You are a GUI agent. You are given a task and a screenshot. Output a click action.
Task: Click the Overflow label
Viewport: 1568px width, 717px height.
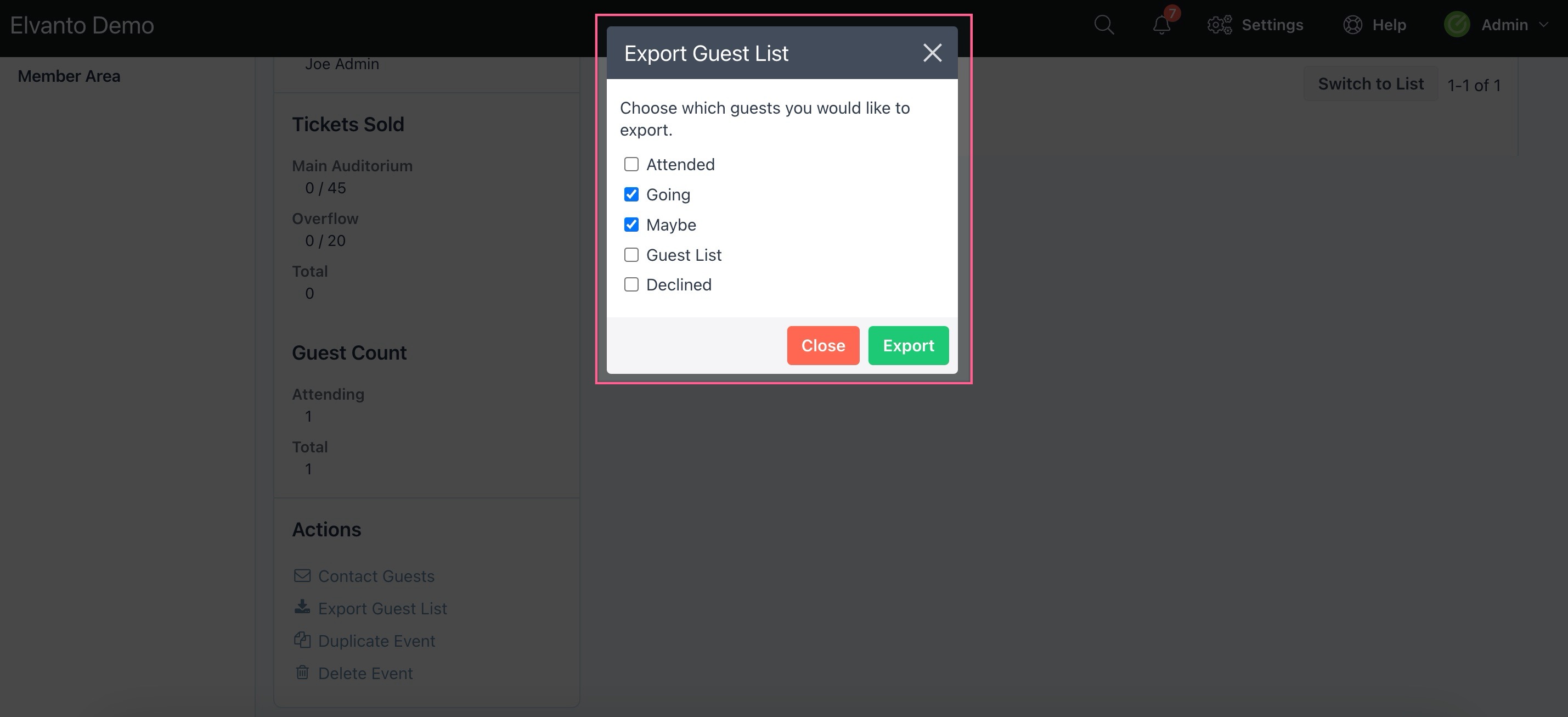coord(324,218)
